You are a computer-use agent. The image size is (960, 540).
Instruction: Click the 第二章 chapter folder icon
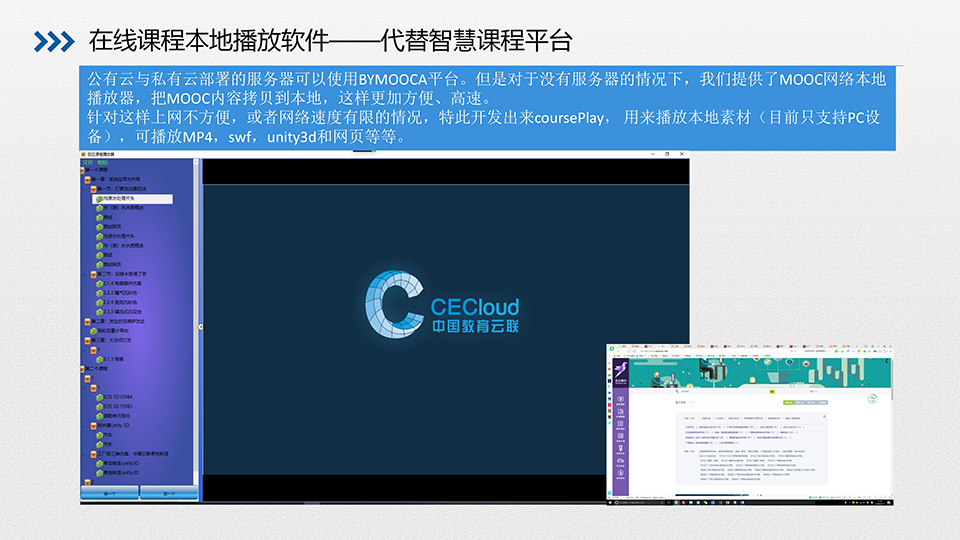tap(88, 321)
